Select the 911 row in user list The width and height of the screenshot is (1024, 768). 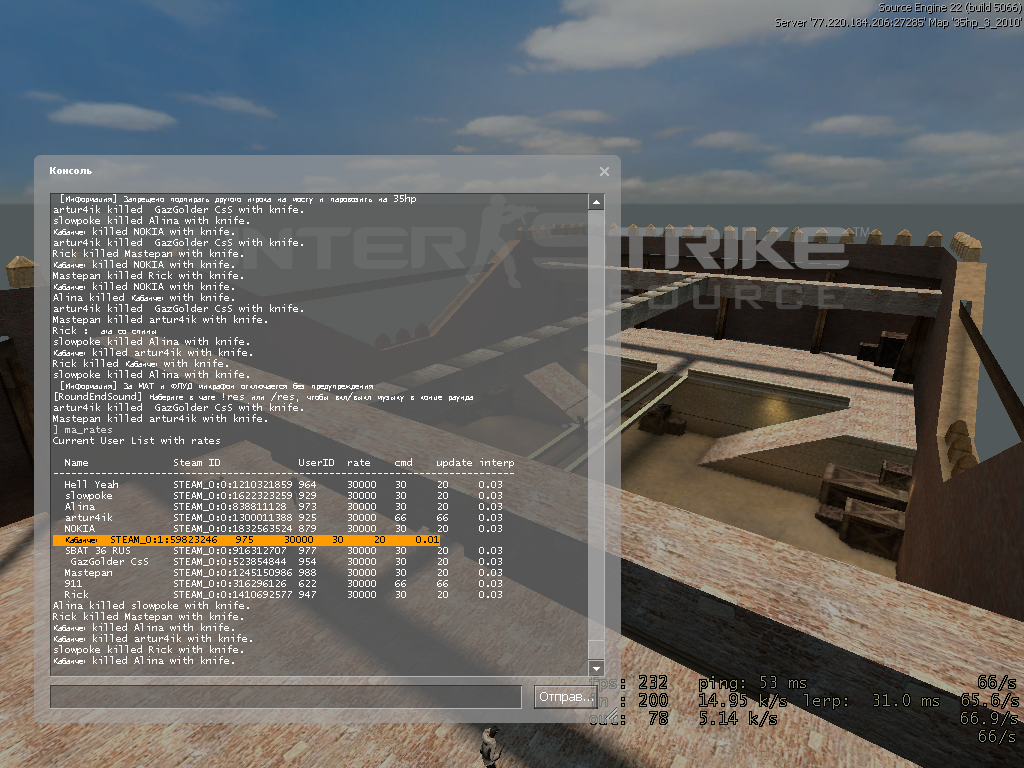283,584
